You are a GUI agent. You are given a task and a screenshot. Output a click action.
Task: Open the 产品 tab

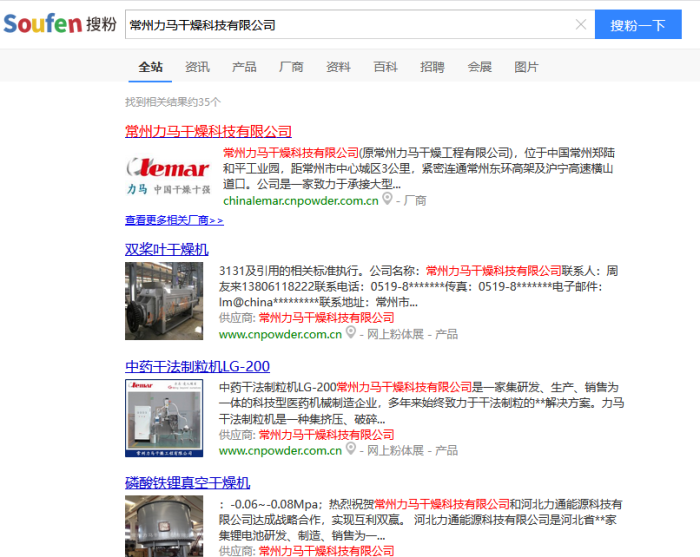pyautogui.click(x=244, y=67)
